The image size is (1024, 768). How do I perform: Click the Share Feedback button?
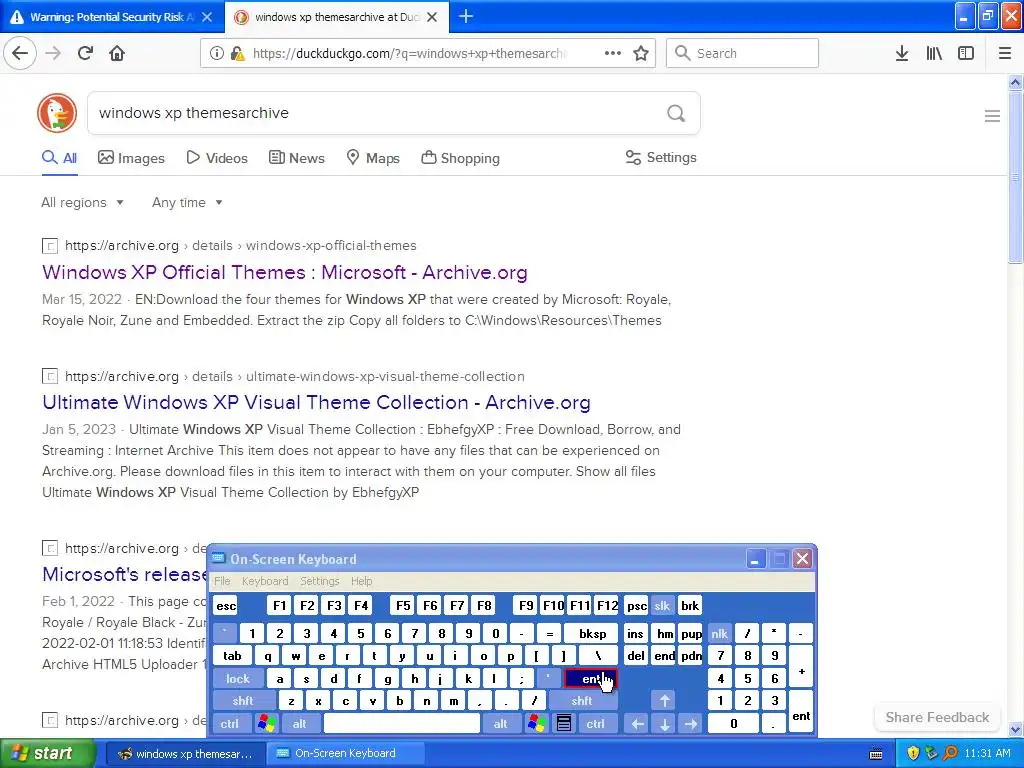coord(937,717)
